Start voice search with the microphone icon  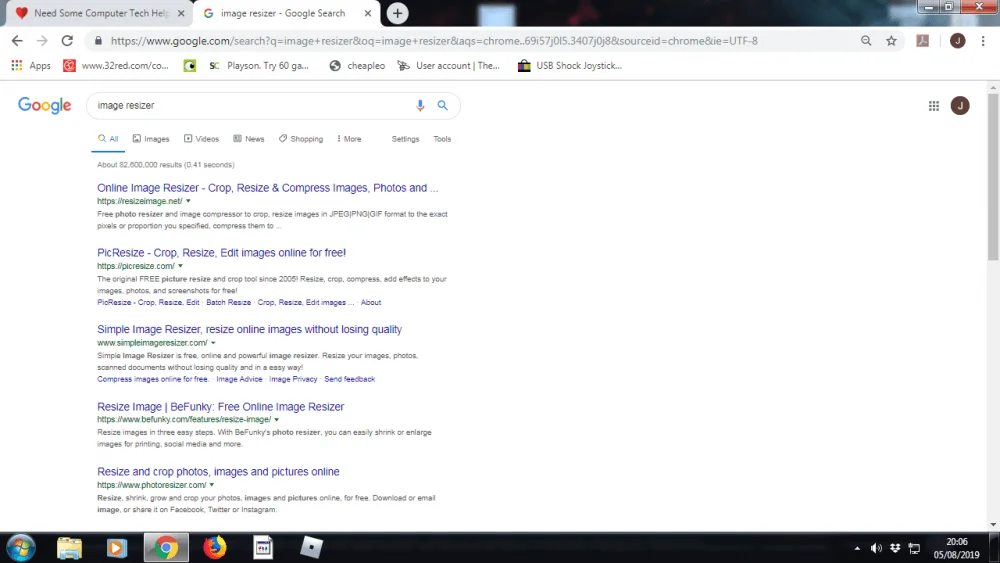[x=420, y=106]
